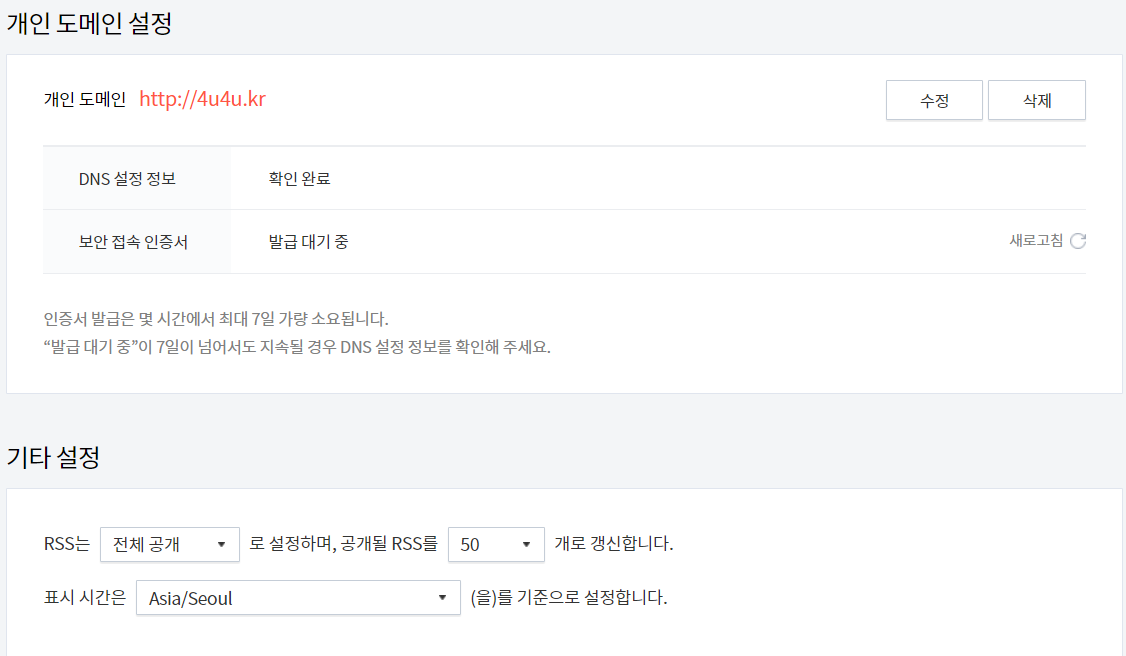Image resolution: width=1126 pixels, height=656 pixels.
Task: Click the 수정 button to edit the domain
Action: (x=933, y=100)
